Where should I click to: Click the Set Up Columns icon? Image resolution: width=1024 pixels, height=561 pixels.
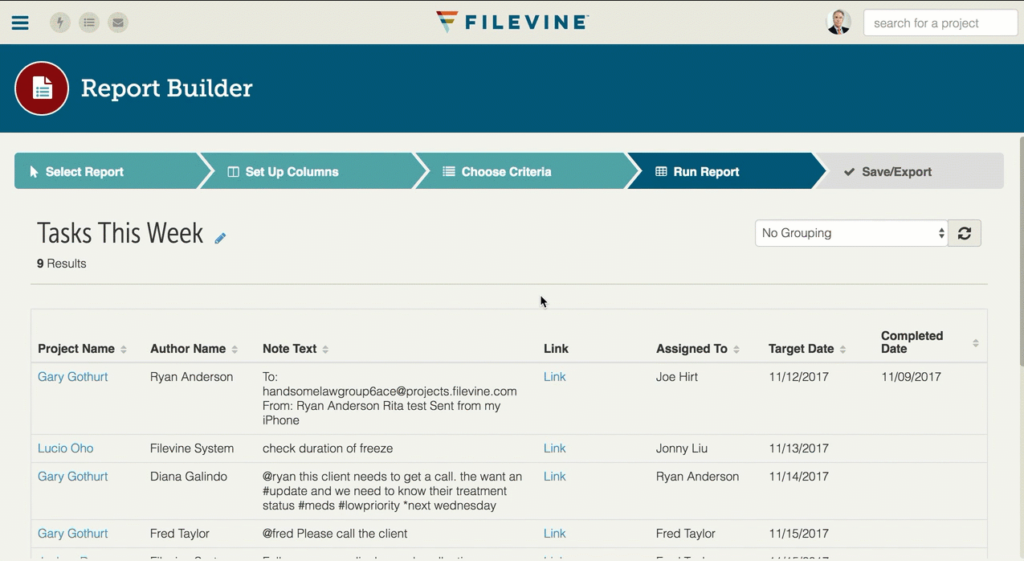(x=233, y=172)
